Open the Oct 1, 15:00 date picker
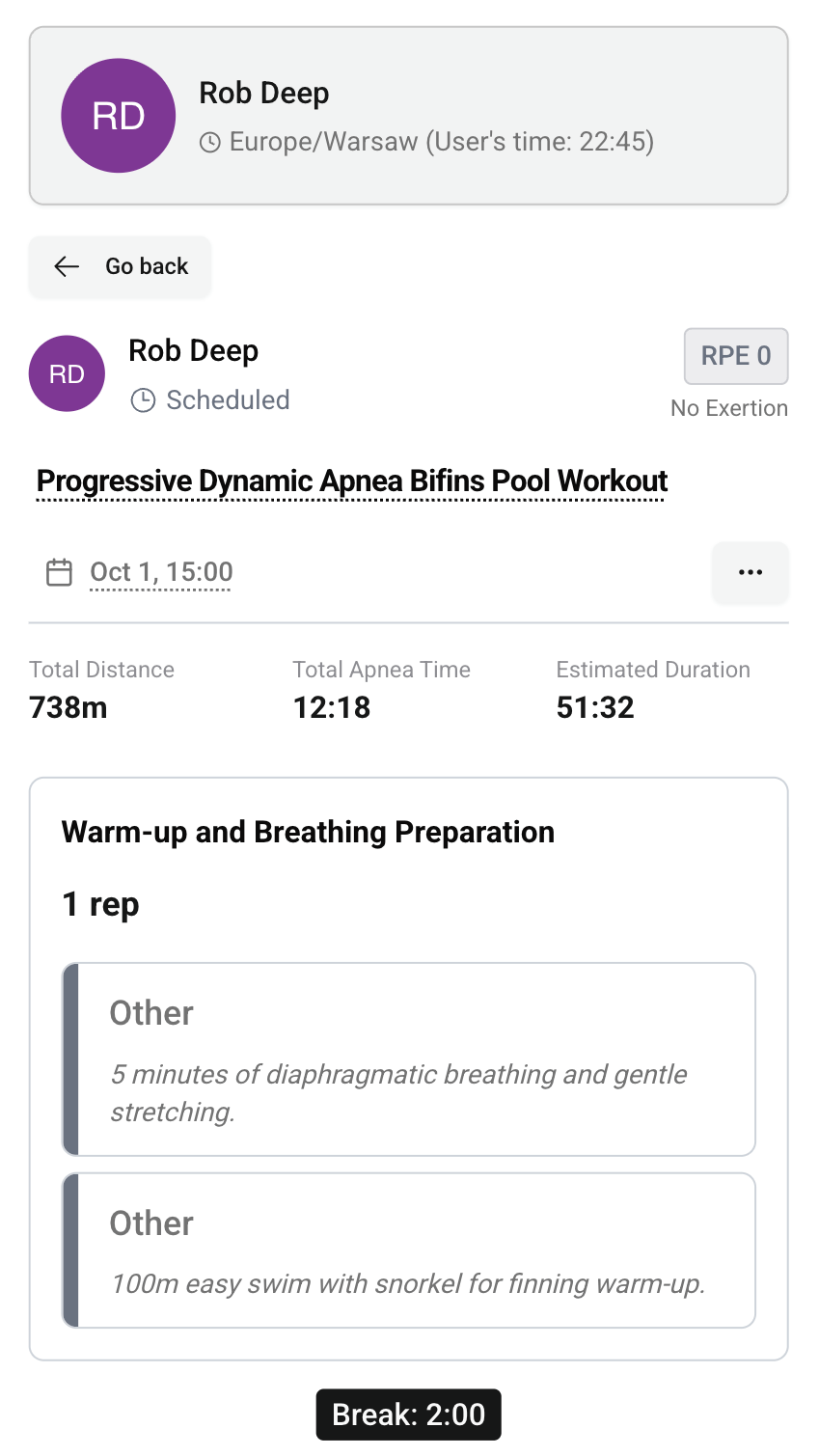 [160, 571]
